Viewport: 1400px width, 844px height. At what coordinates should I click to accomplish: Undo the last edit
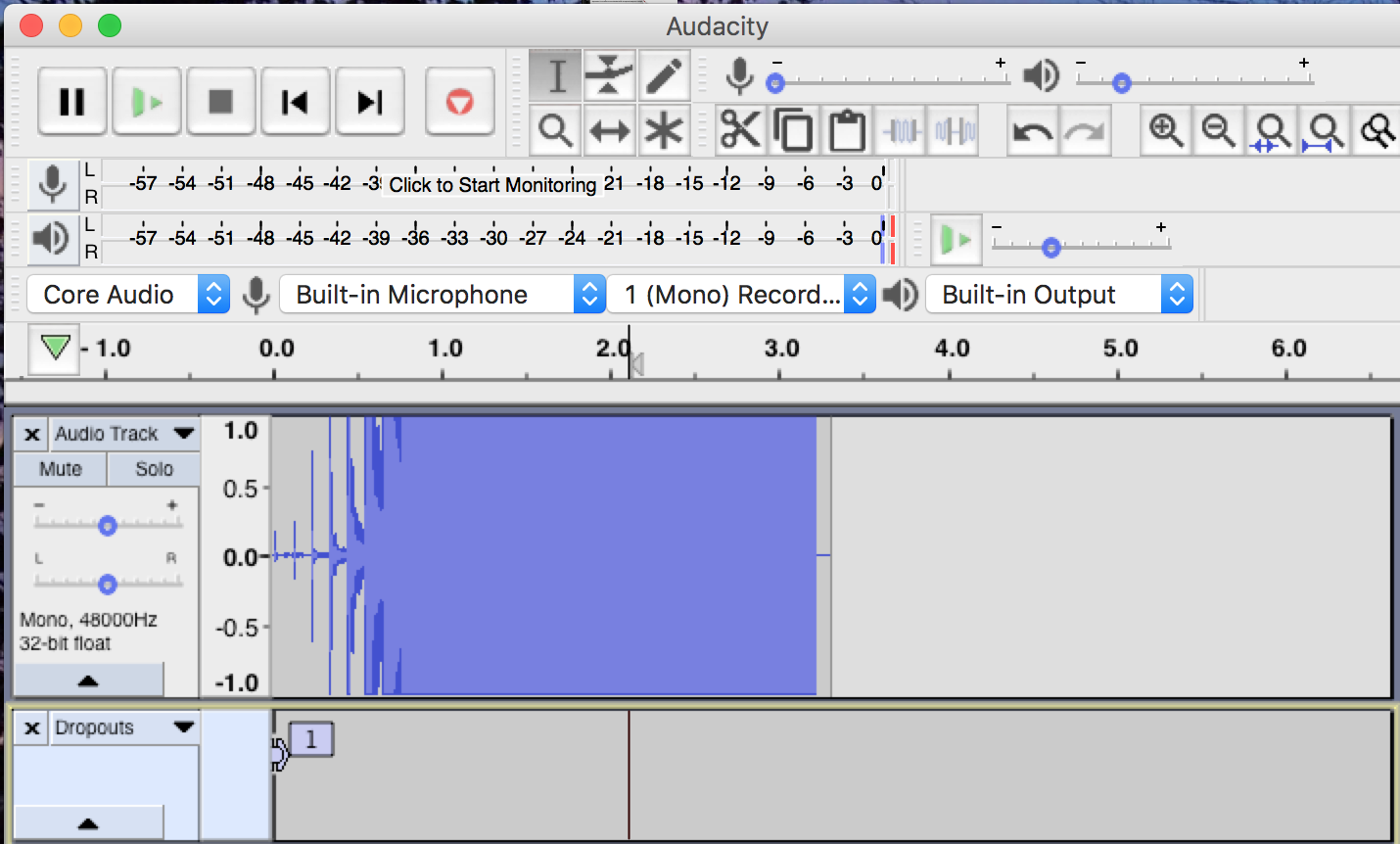[1035, 129]
